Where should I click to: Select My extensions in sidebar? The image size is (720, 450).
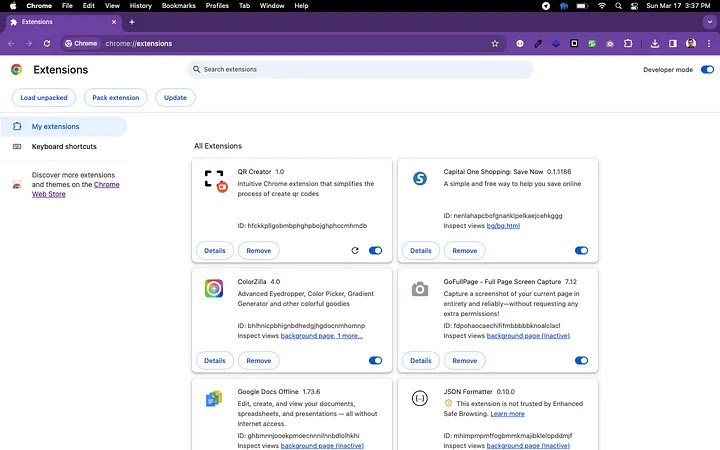(x=63, y=126)
